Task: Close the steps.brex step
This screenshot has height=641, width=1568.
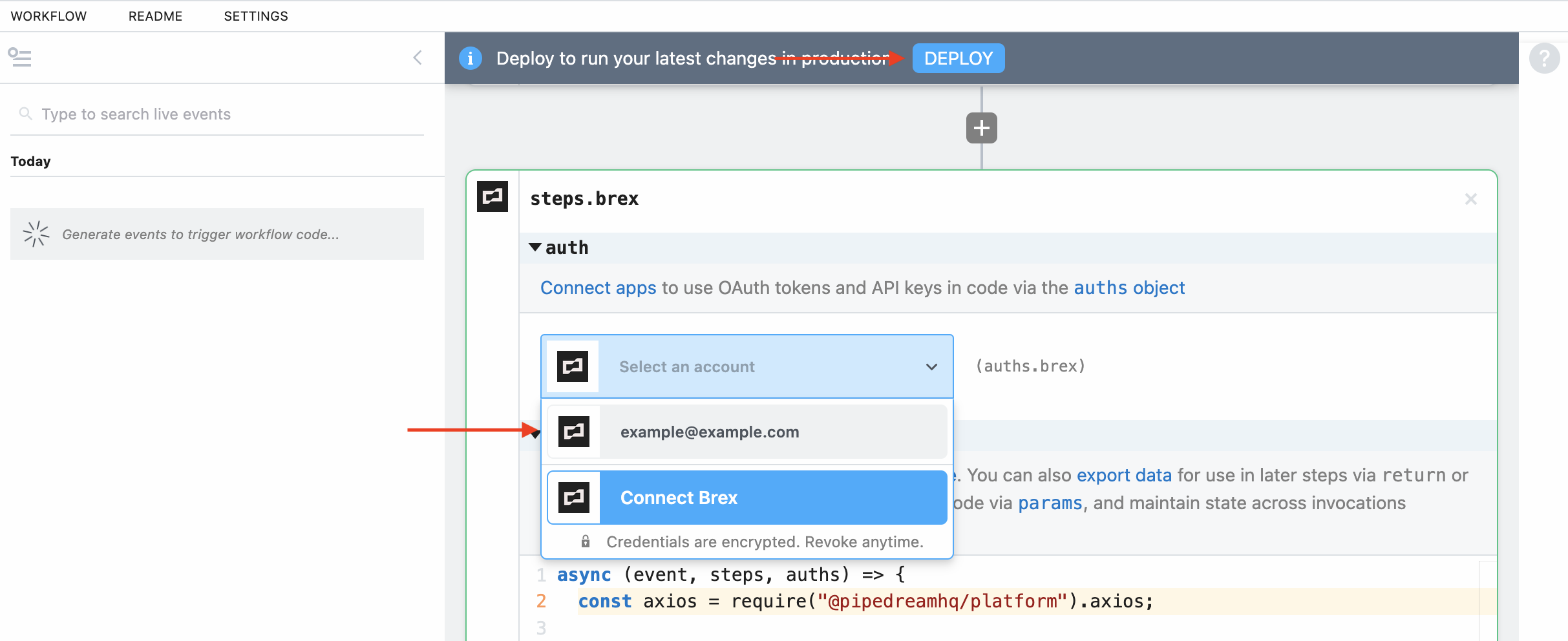Action: click(1470, 199)
